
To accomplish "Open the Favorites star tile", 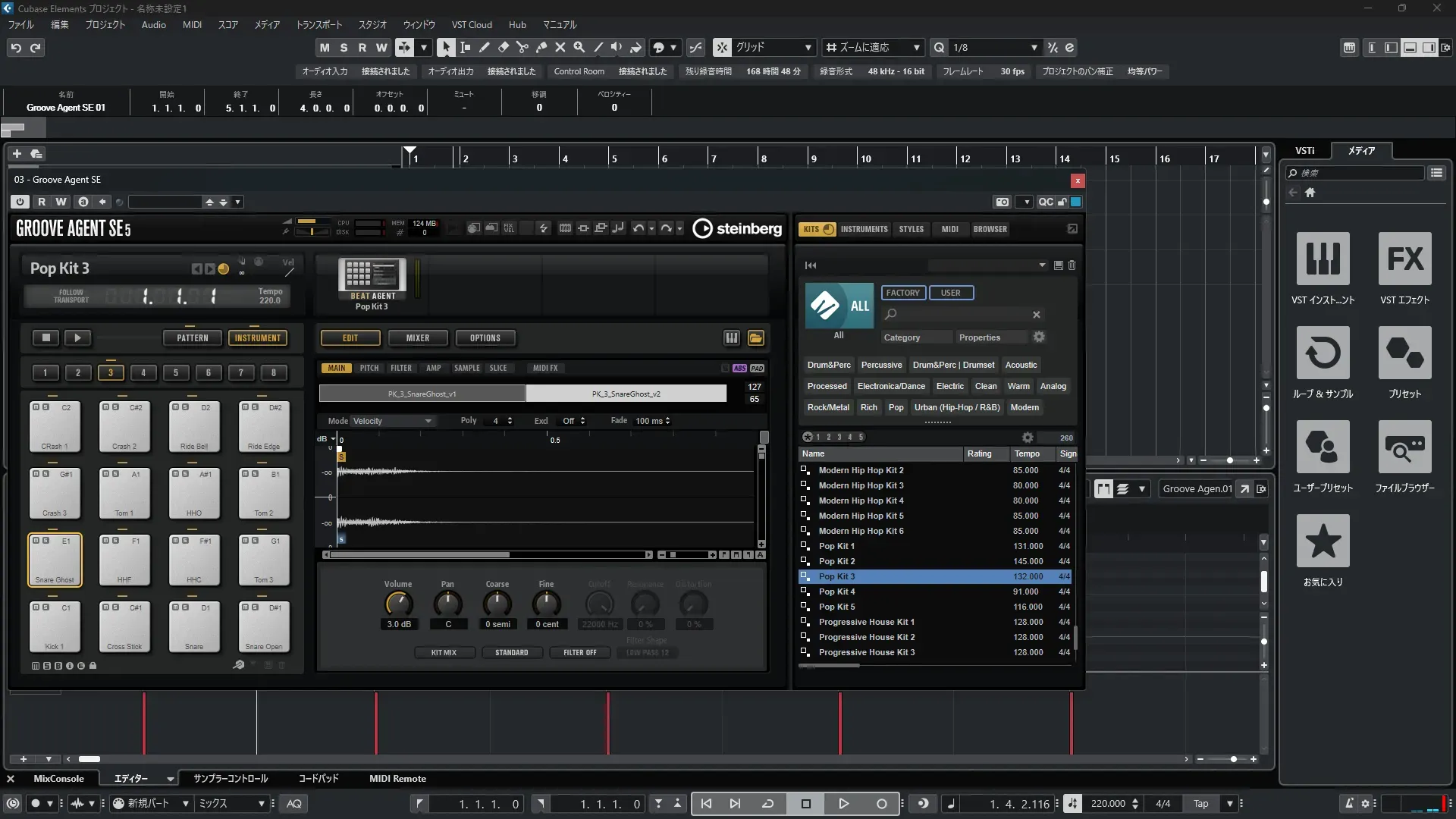I will (x=1323, y=541).
